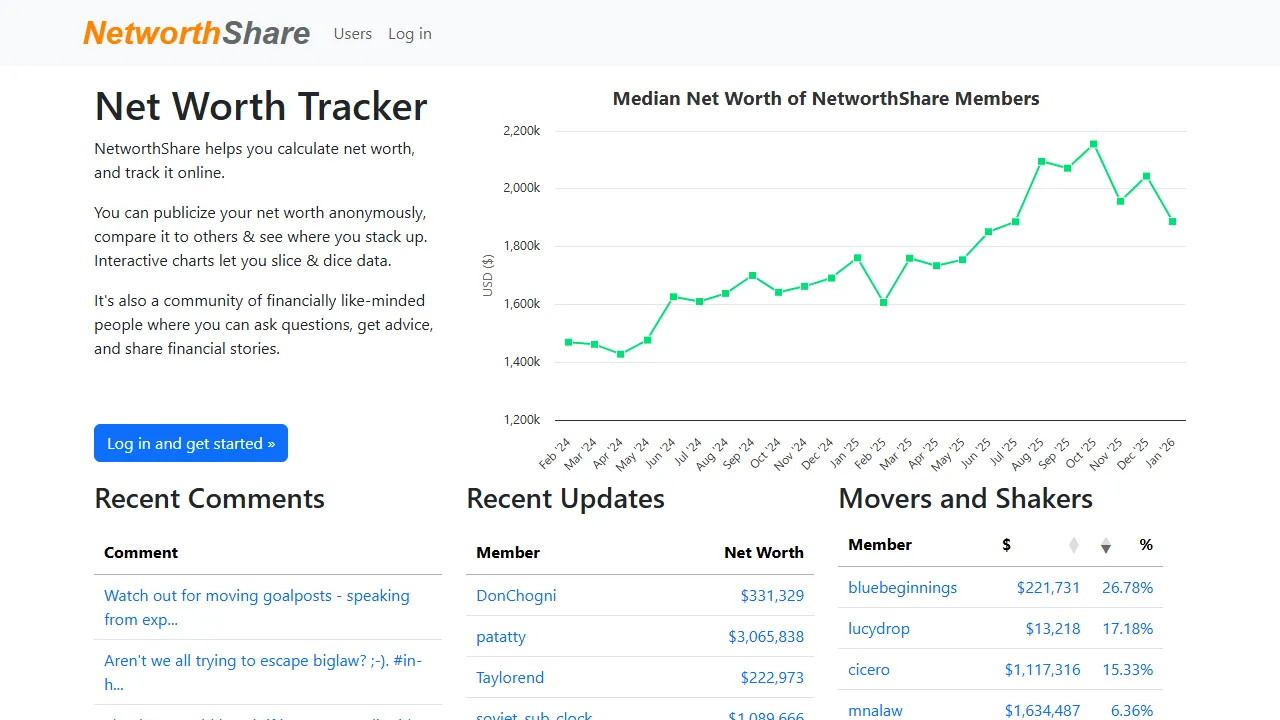View Taylorend in Recent Updates

510,677
